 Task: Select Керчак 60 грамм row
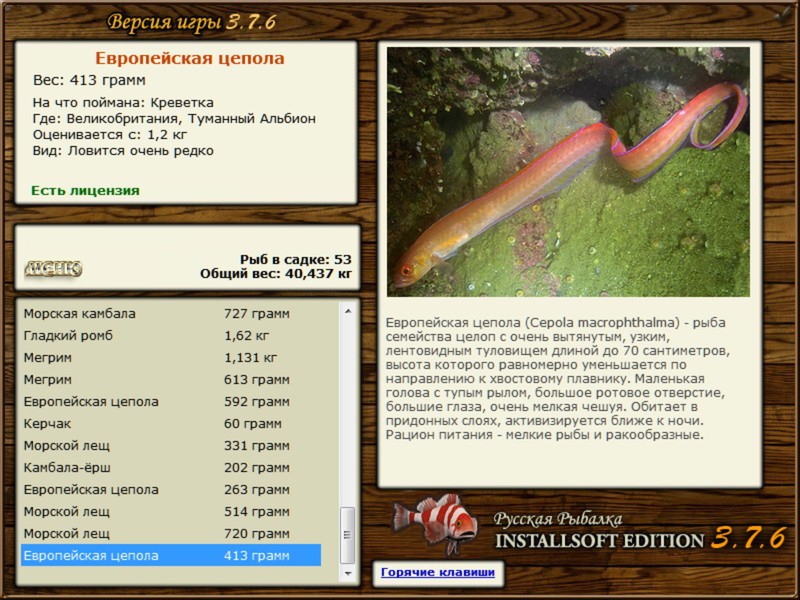[171, 423]
